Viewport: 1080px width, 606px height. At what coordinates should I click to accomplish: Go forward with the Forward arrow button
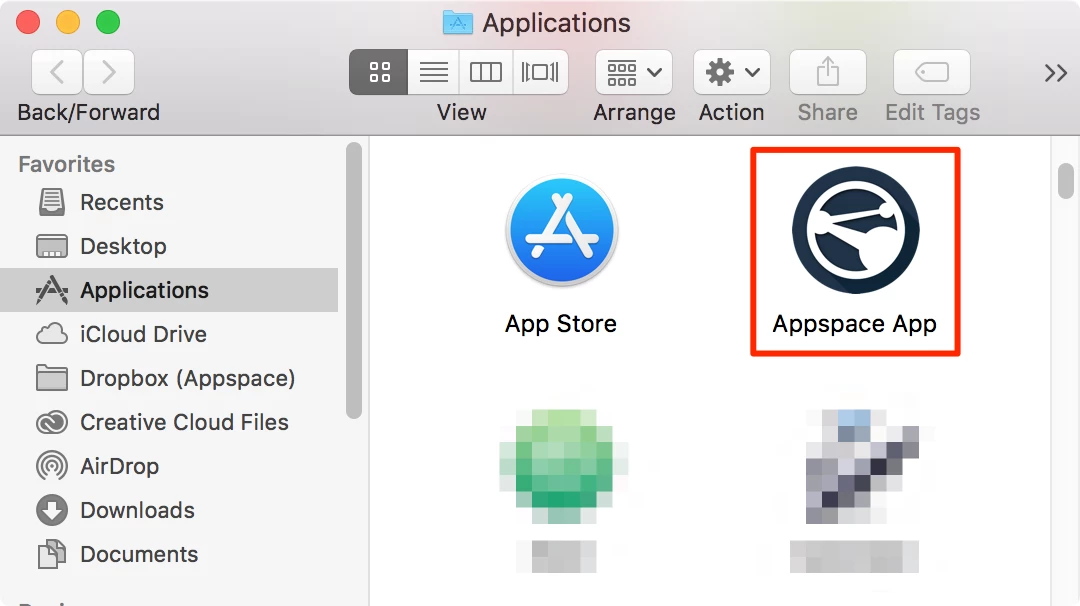point(109,72)
